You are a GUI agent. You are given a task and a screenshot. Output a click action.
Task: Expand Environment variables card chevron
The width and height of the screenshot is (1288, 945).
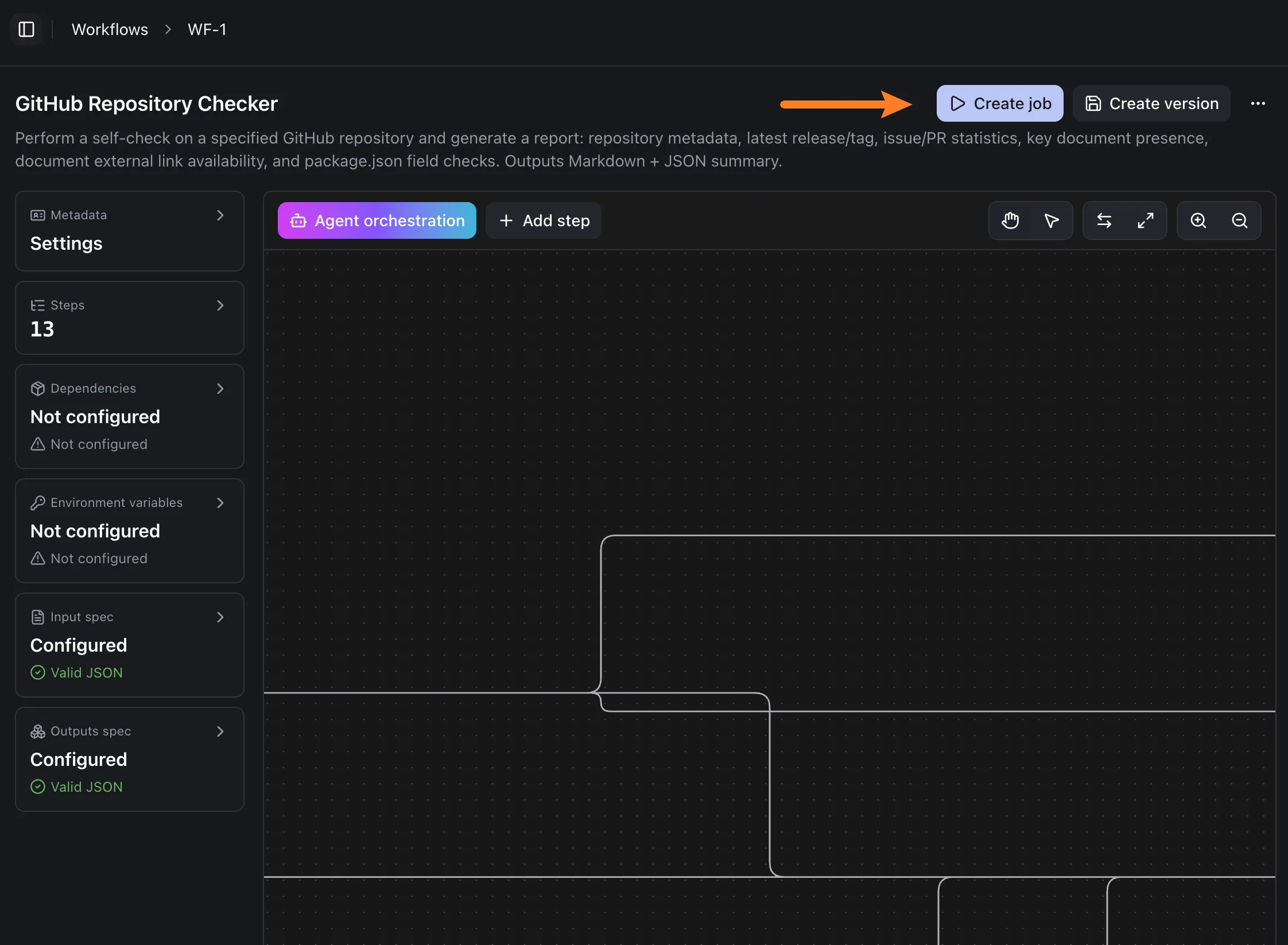click(220, 503)
